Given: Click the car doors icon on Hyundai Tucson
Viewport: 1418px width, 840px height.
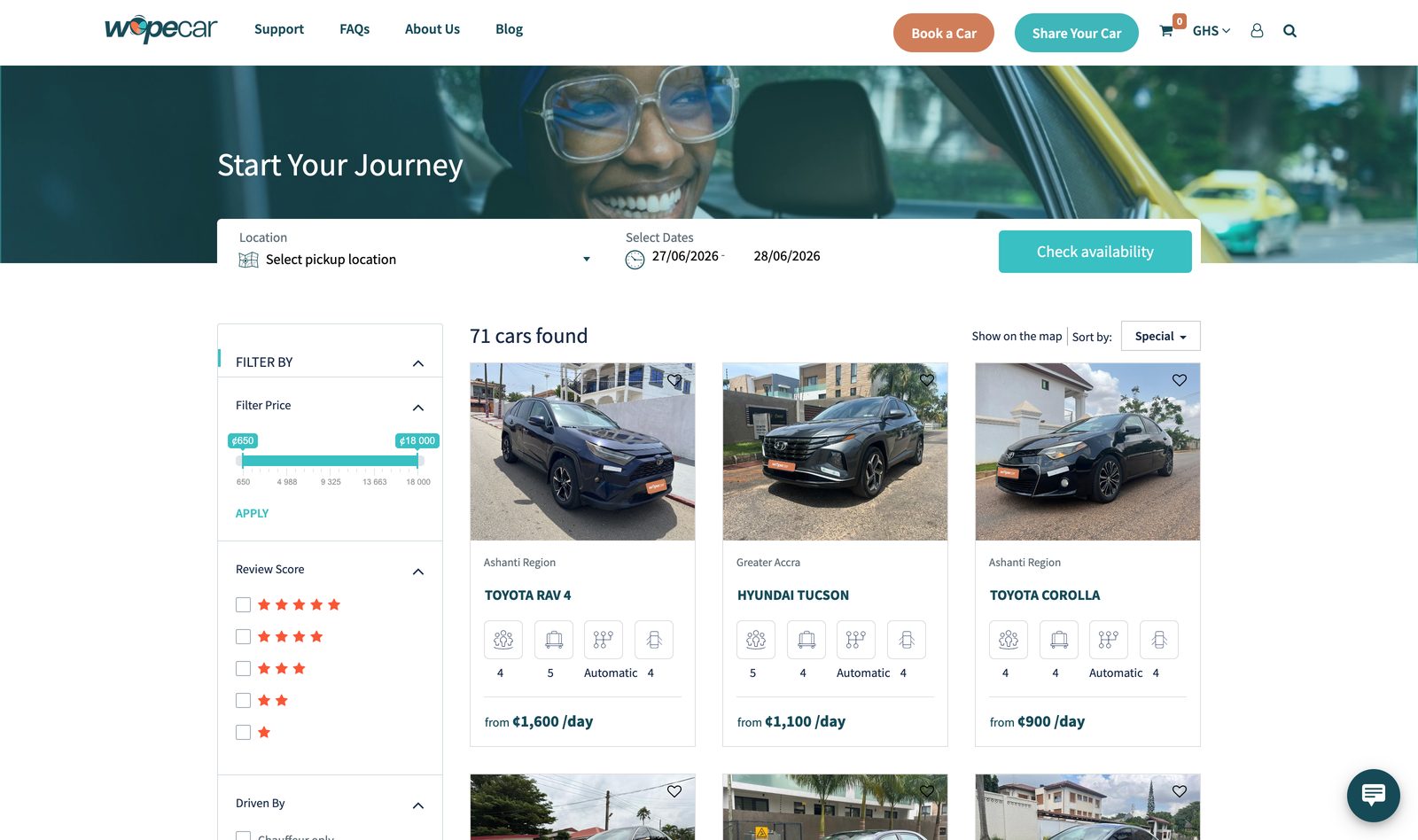Looking at the screenshot, I should [x=907, y=640].
